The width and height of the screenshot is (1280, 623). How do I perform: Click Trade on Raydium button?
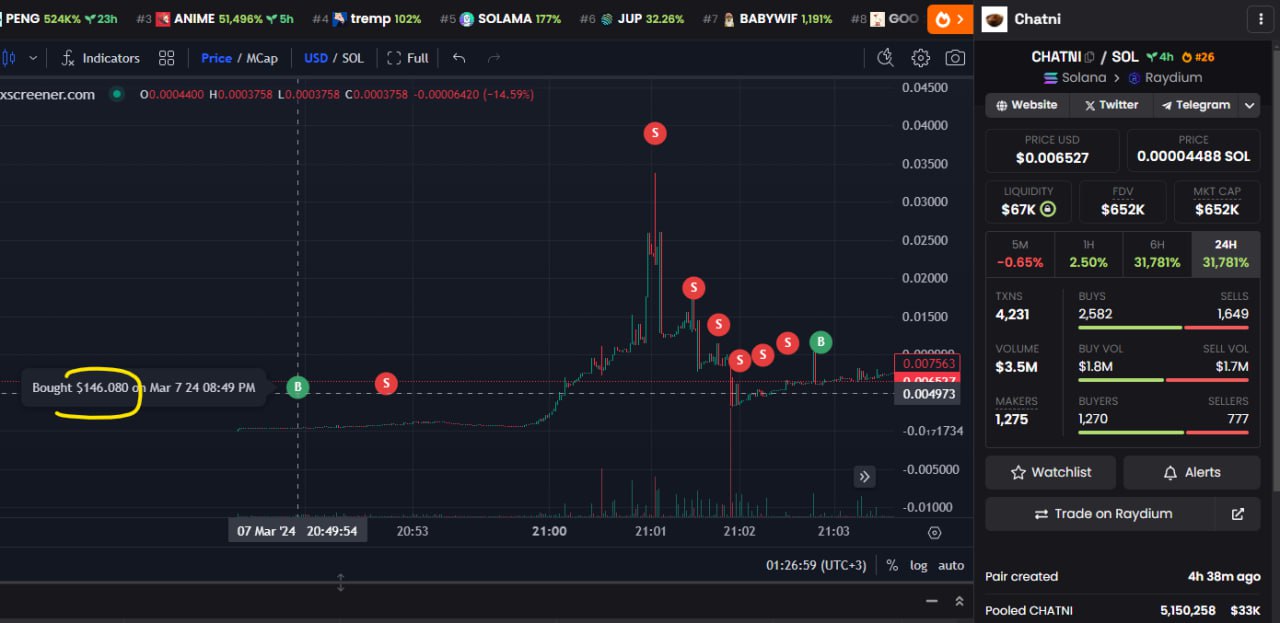1103,514
